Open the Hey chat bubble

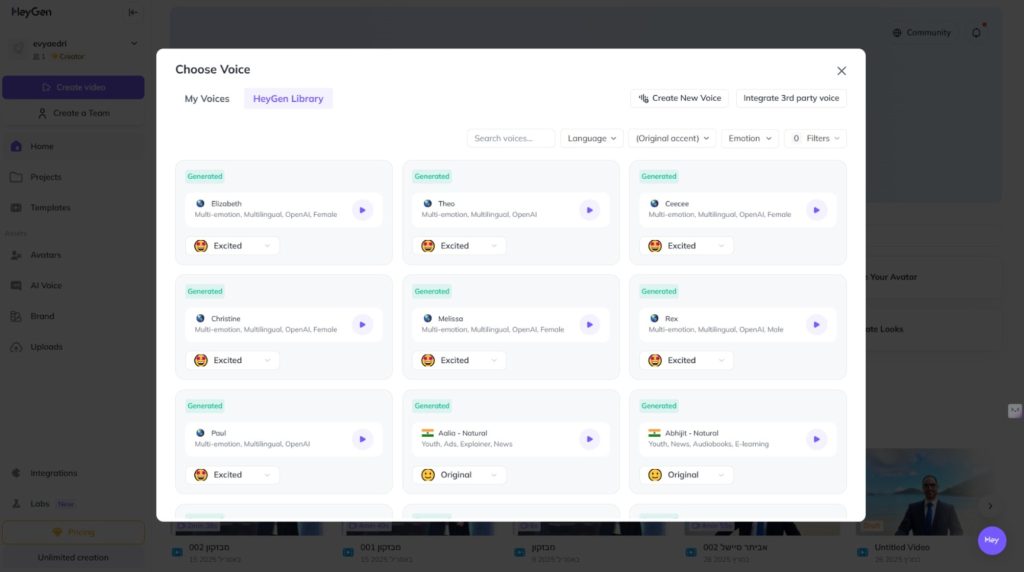pyautogui.click(x=991, y=540)
